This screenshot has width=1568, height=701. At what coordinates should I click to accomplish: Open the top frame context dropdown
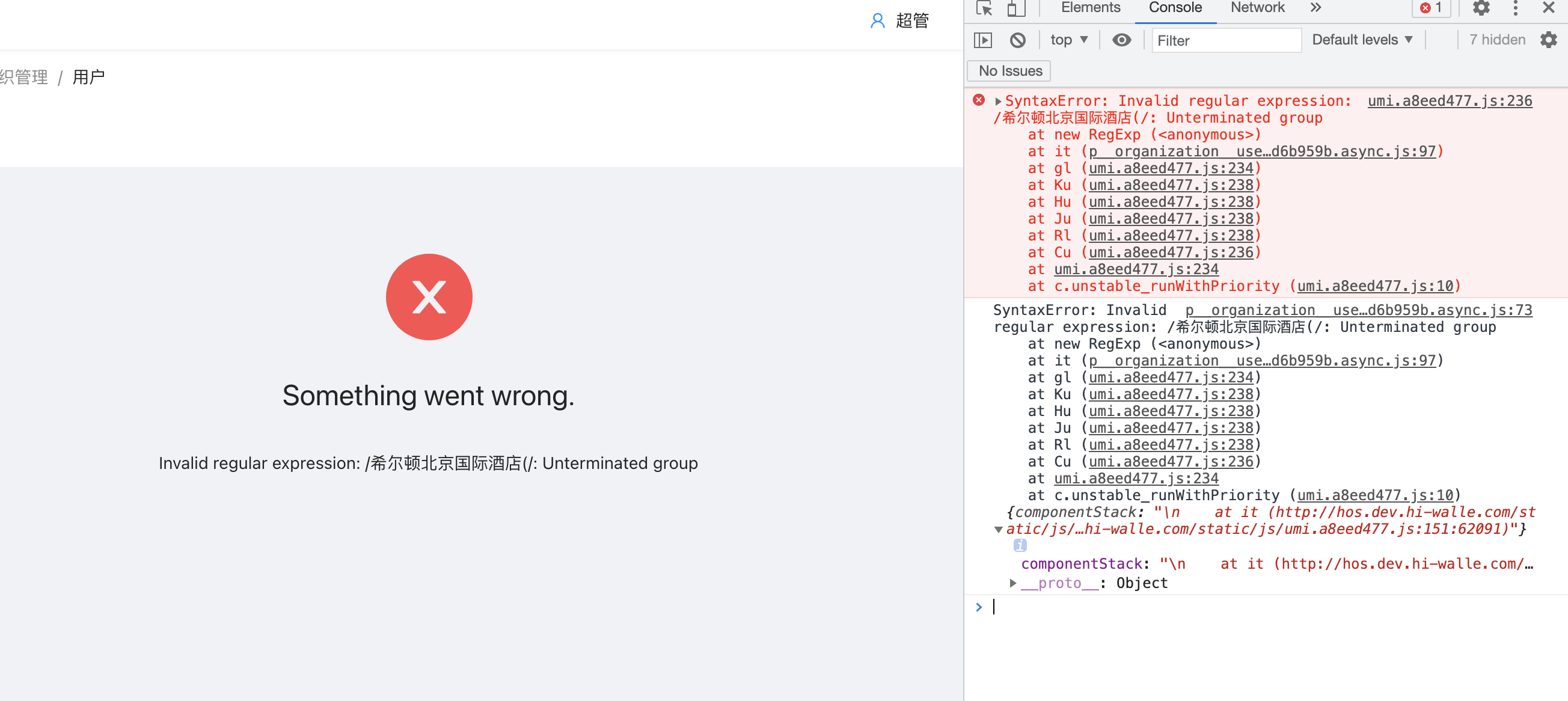click(x=1067, y=40)
